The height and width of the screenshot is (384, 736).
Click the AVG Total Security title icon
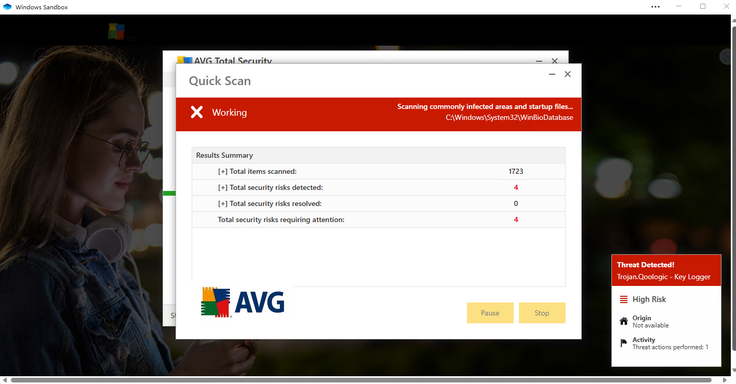pyautogui.click(x=184, y=60)
